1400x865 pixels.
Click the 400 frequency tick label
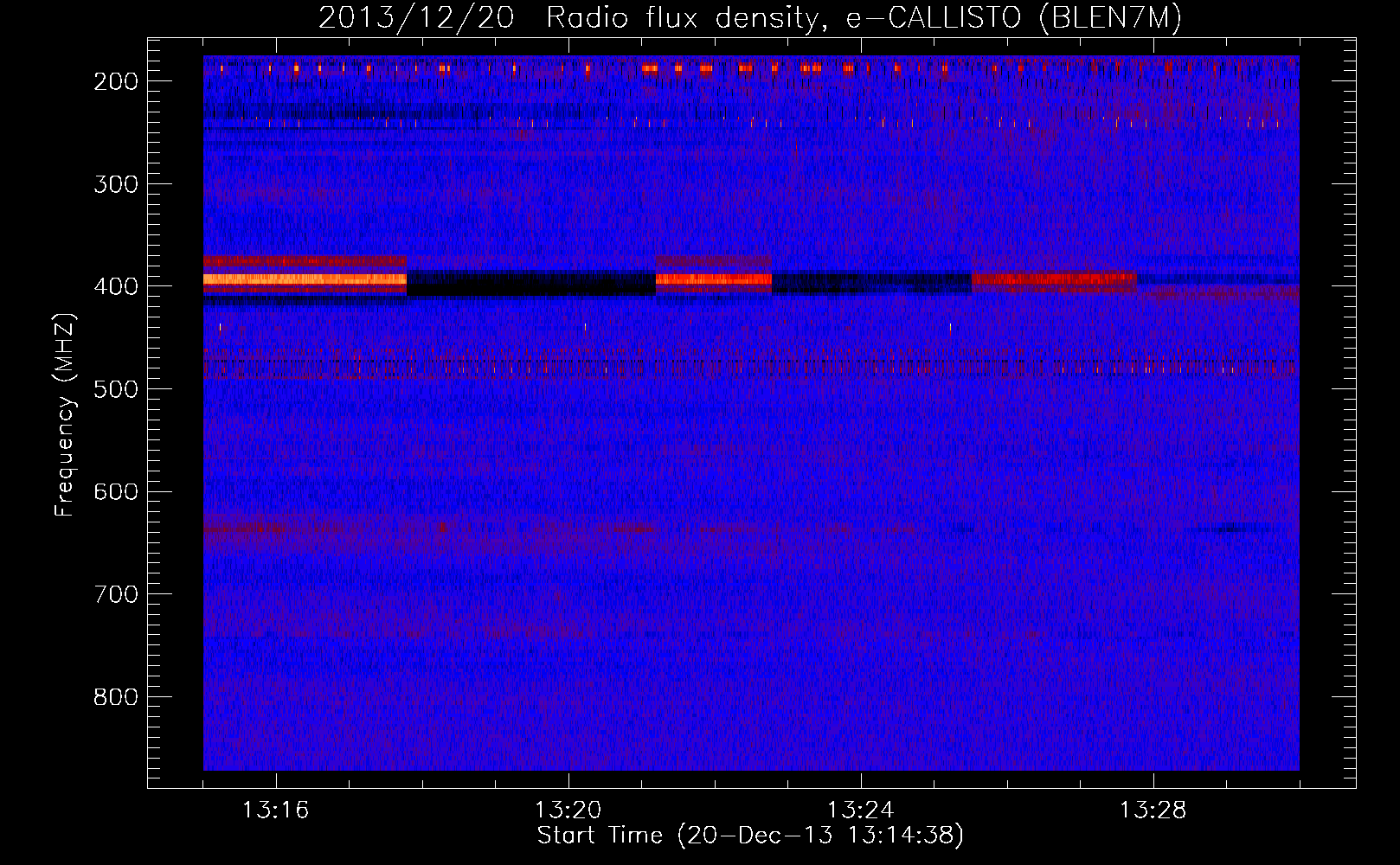point(116,286)
